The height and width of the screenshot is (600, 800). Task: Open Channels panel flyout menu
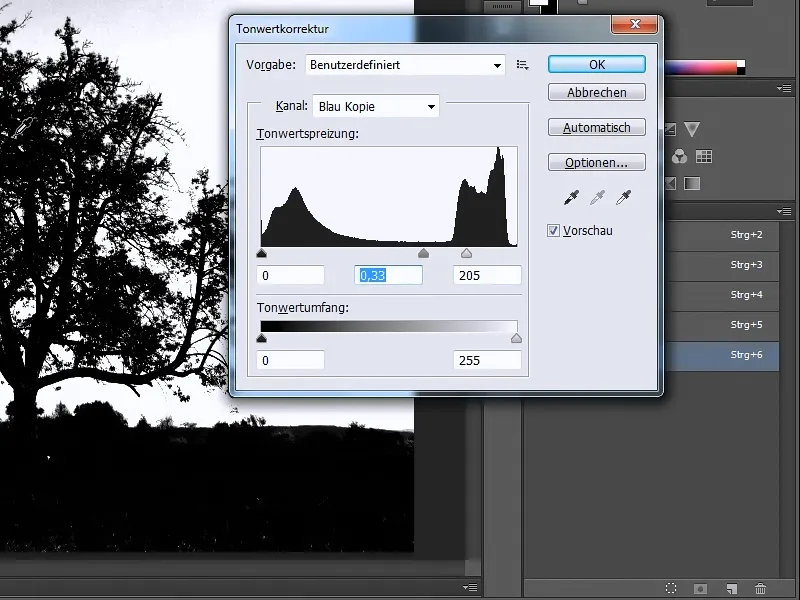point(785,211)
